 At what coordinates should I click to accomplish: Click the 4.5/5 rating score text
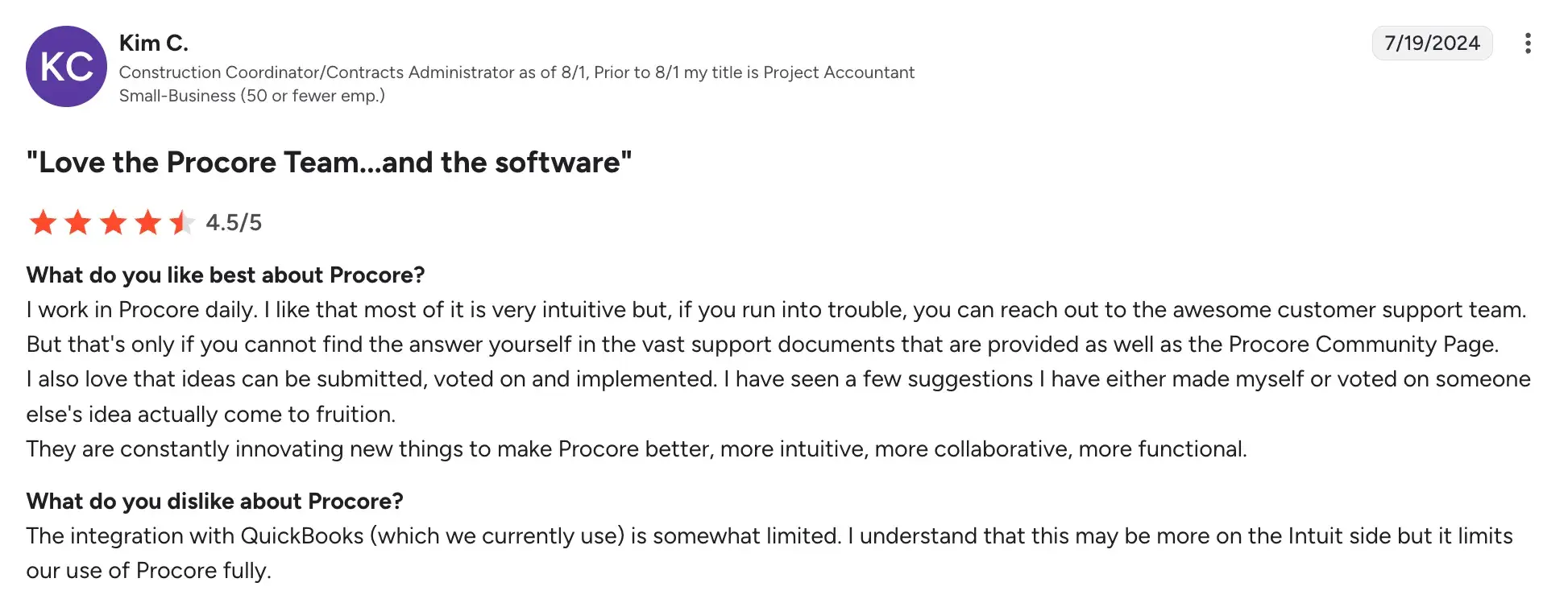[234, 222]
